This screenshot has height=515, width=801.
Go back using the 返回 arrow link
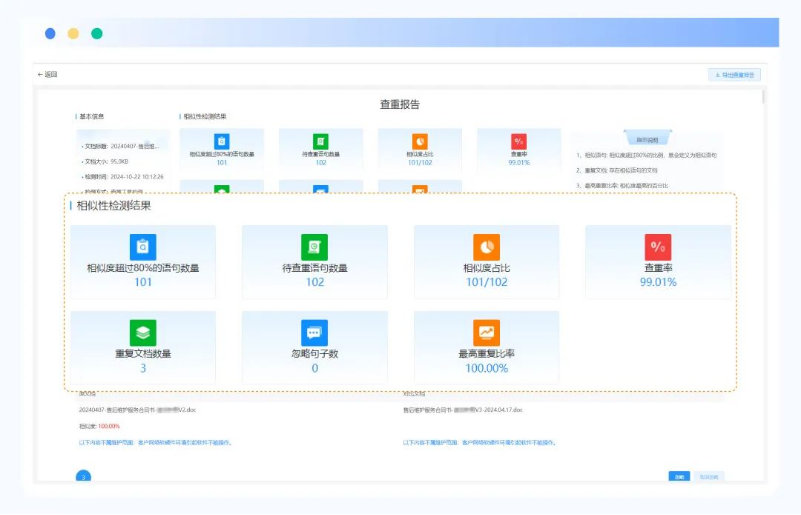coord(48,75)
